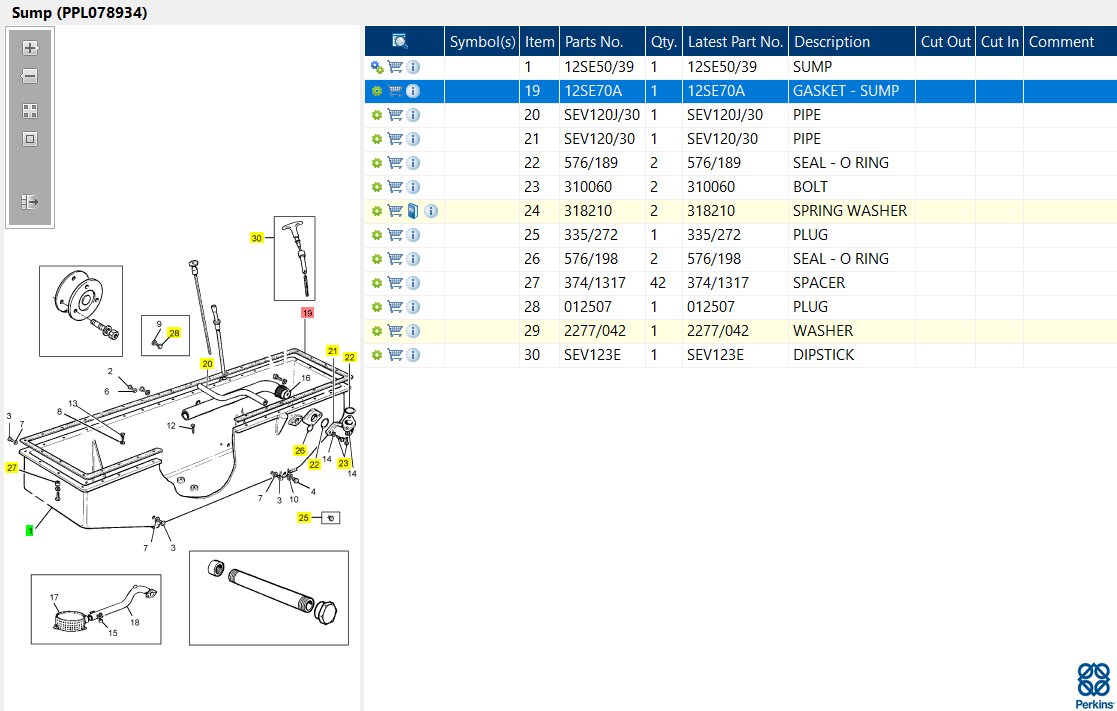Image resolution: width=1117 pixels, height=711 pixels.
Task: Open info for DIPSTICK row
Action: click(x=413, y=355)
